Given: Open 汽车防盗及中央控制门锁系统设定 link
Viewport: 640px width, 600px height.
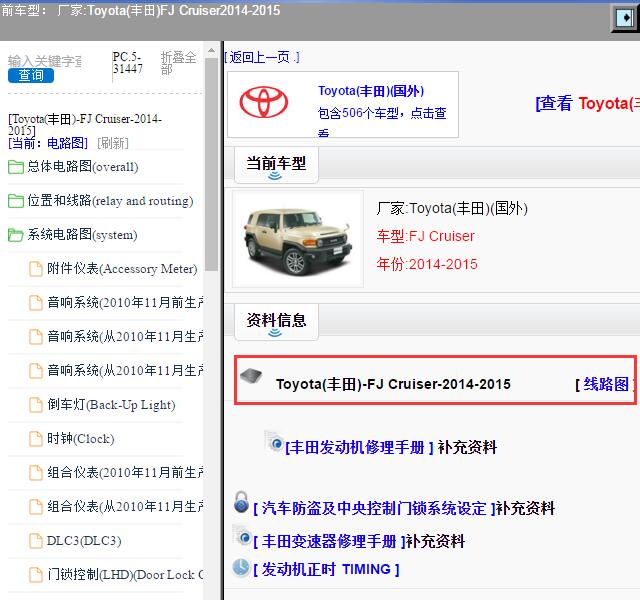Looking at the screenshot, I should pyautogui.click(x=374, y=509).
